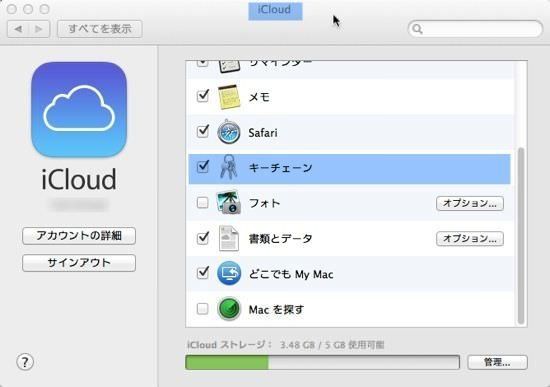Screen dimensions: 550x387
Task: Click the フォト row label
Action: coord(264,203)
